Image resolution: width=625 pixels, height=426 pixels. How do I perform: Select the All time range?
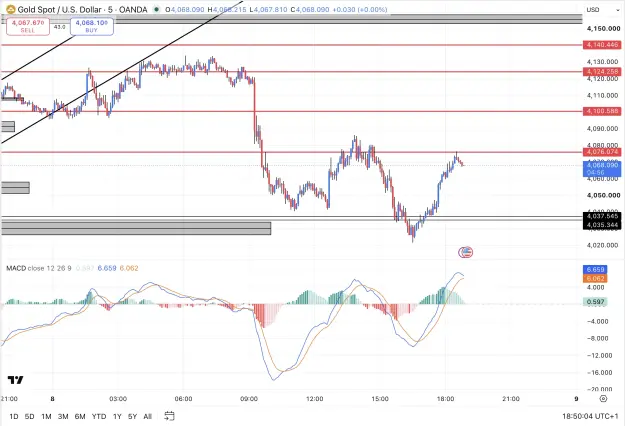pyautogui.click(x=147, y=416)
